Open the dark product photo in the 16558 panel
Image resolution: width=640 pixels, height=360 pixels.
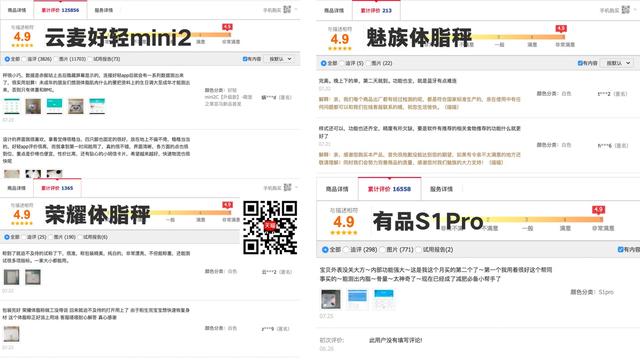click(331, 299)
